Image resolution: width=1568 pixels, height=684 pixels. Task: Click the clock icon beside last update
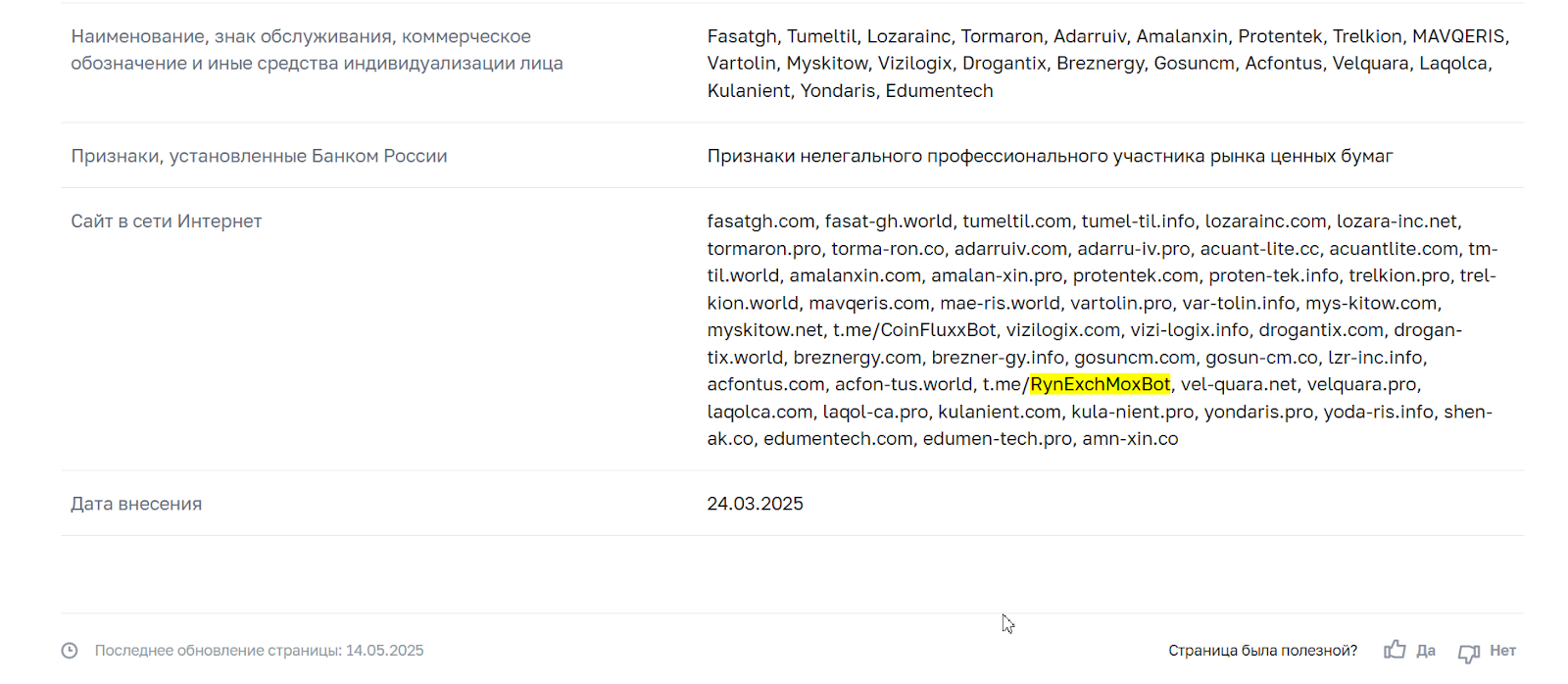click(70, 651)
